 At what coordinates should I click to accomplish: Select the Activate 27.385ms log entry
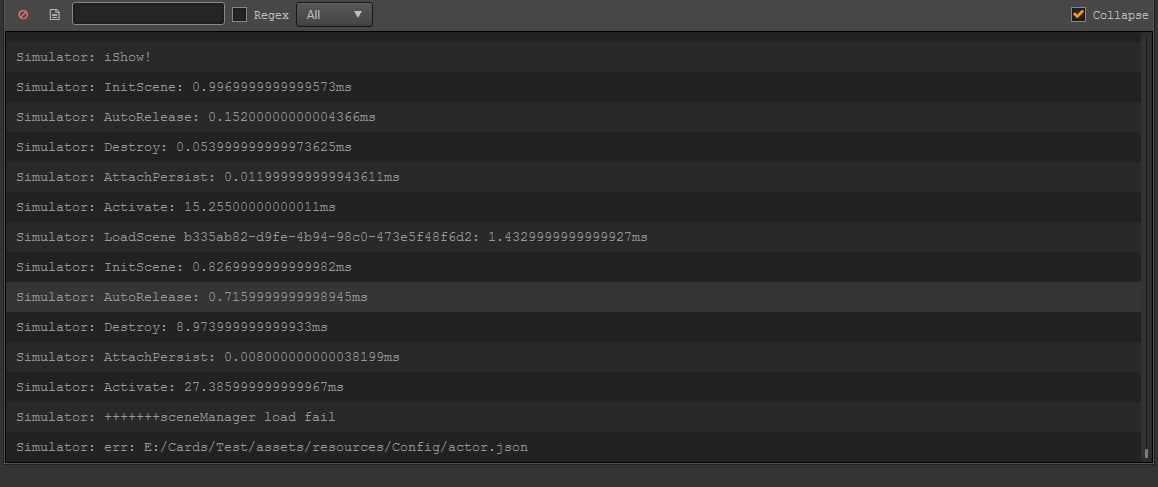click(180, 387)
